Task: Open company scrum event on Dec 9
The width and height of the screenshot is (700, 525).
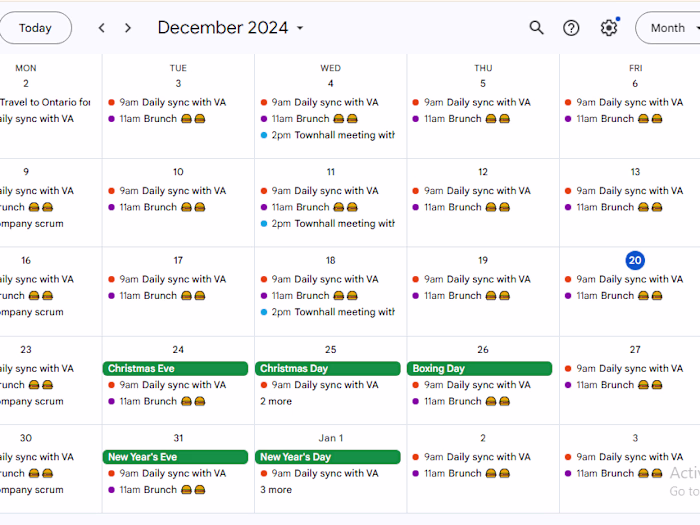Action: point(32,223)
